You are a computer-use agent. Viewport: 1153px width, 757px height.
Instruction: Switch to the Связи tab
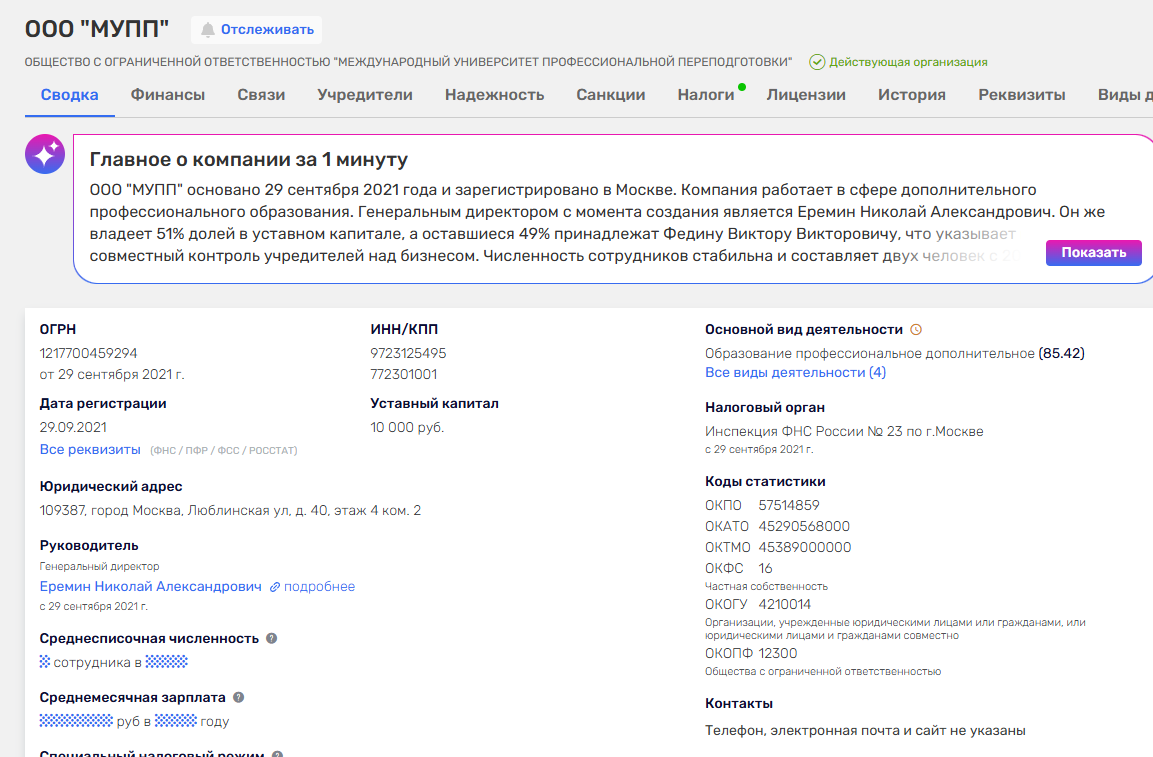261,95
